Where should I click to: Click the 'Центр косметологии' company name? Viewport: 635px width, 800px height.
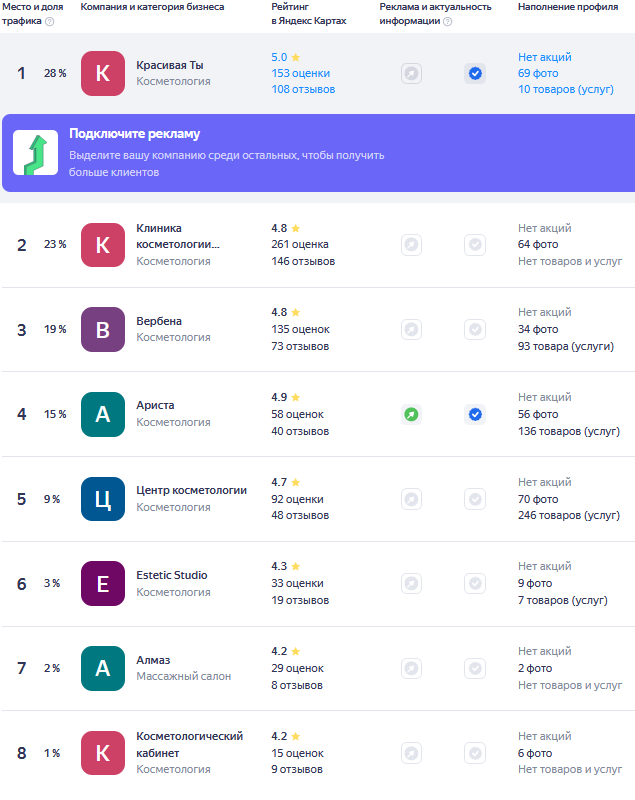(x=191, y=490)
